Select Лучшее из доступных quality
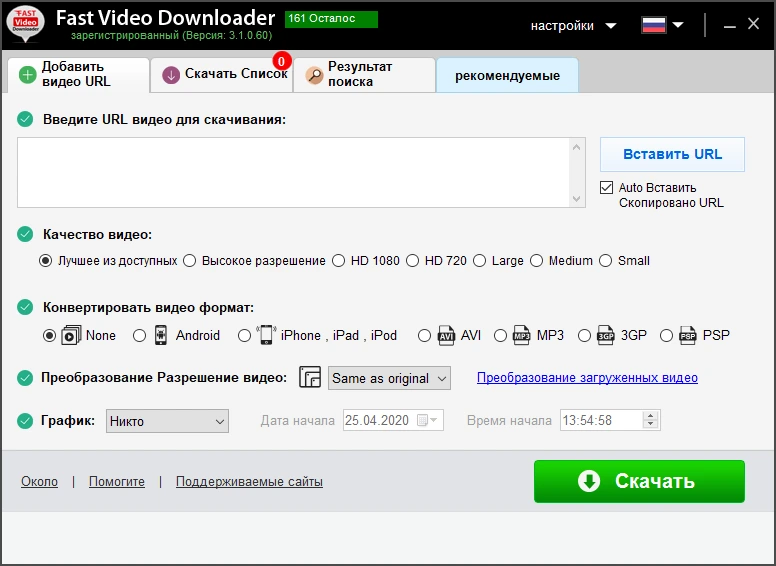 click(46, 261)
